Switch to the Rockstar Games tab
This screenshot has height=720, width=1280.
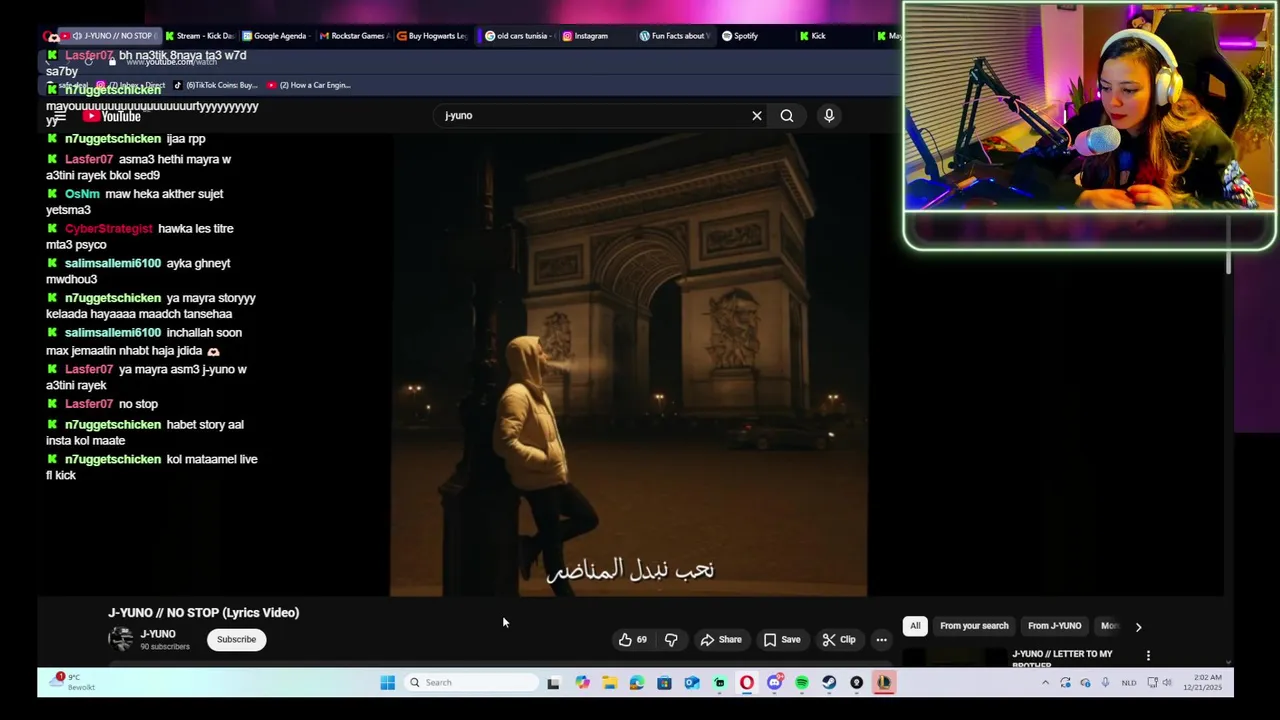pos(353,36)
